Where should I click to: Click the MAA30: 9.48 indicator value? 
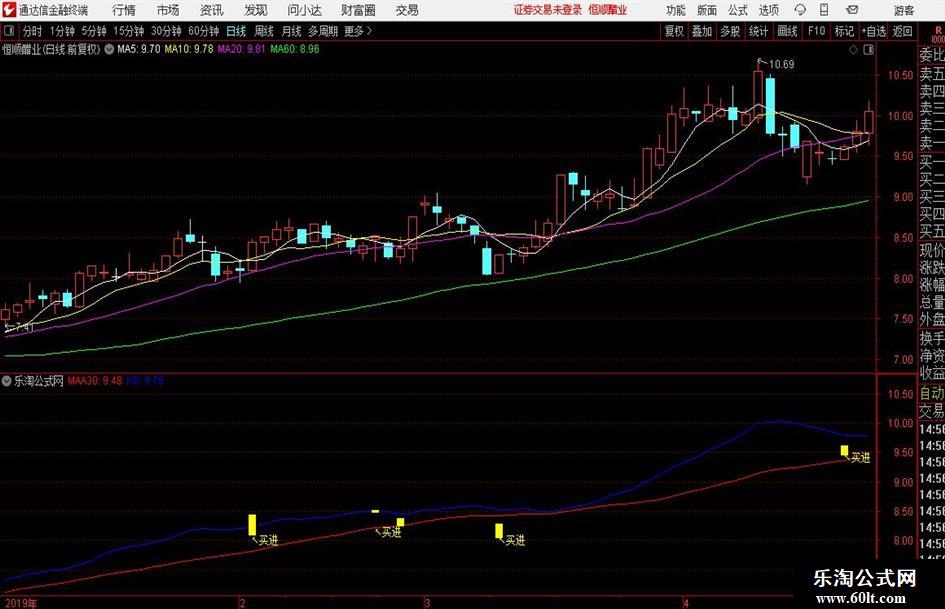(95, 380)
